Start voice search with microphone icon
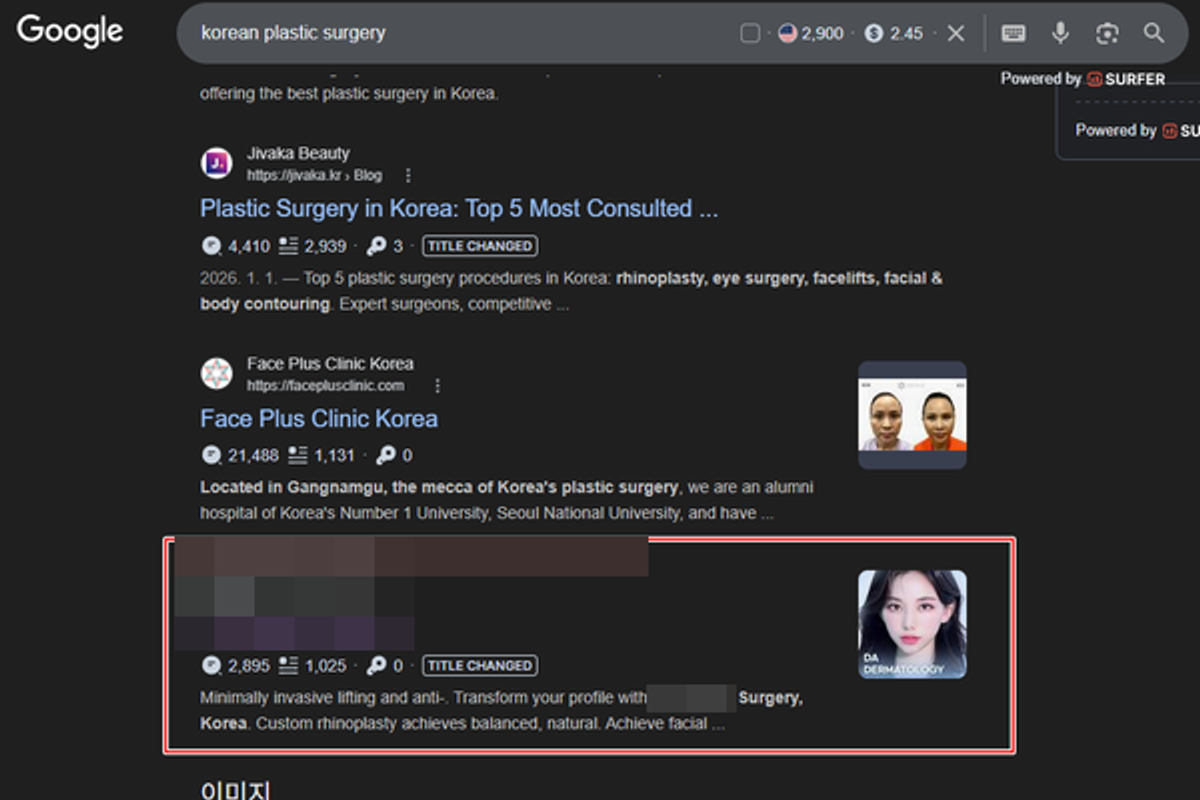 [1060, 34]
